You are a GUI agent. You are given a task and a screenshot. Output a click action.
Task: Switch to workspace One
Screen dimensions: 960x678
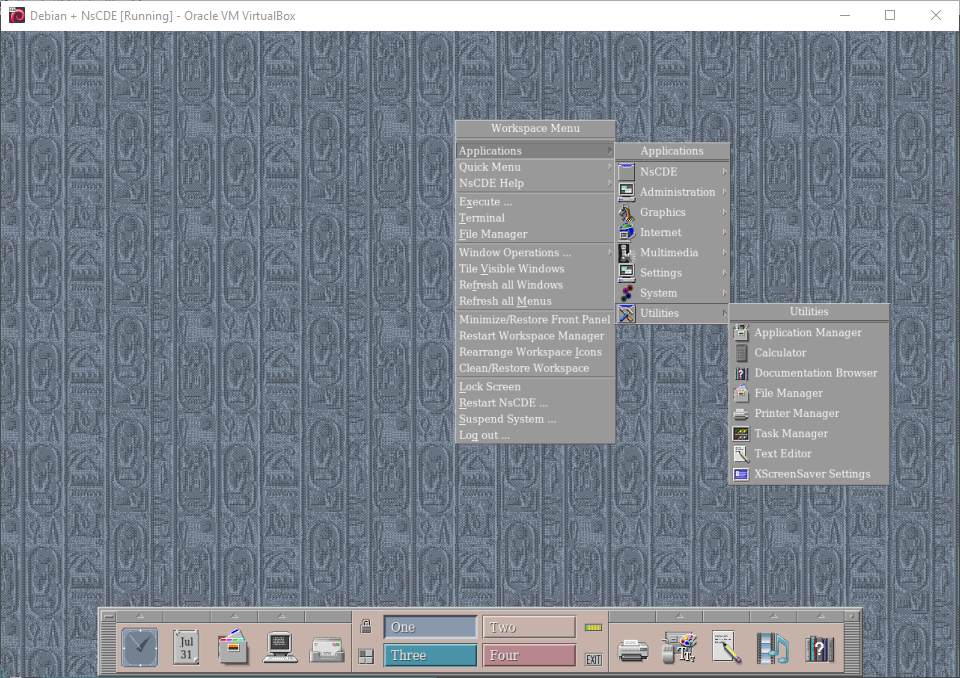click(x=430, y=627)
